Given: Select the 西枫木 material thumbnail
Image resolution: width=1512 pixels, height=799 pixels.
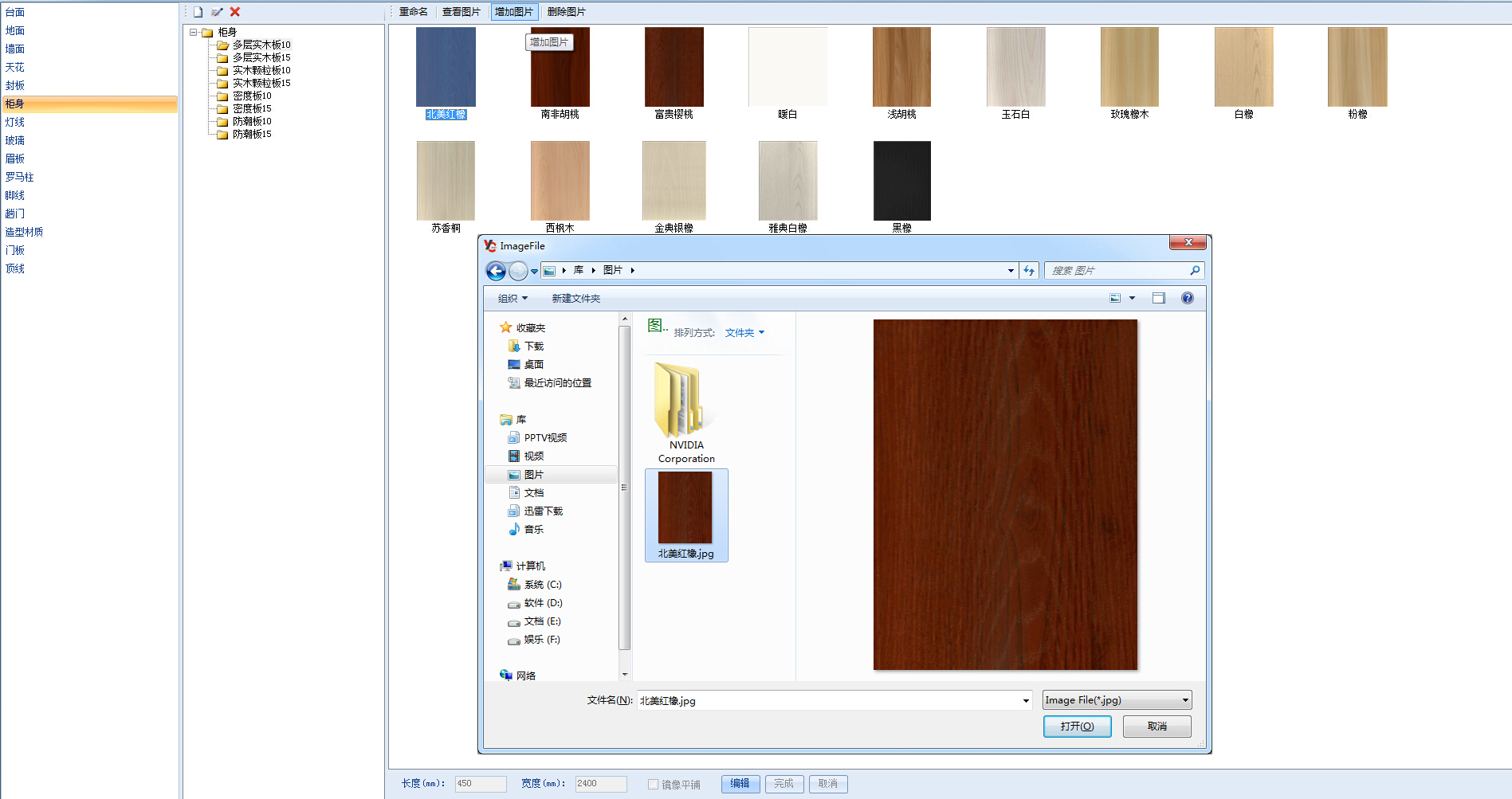Looking at the screenshot, I should (x=560, y=181).
